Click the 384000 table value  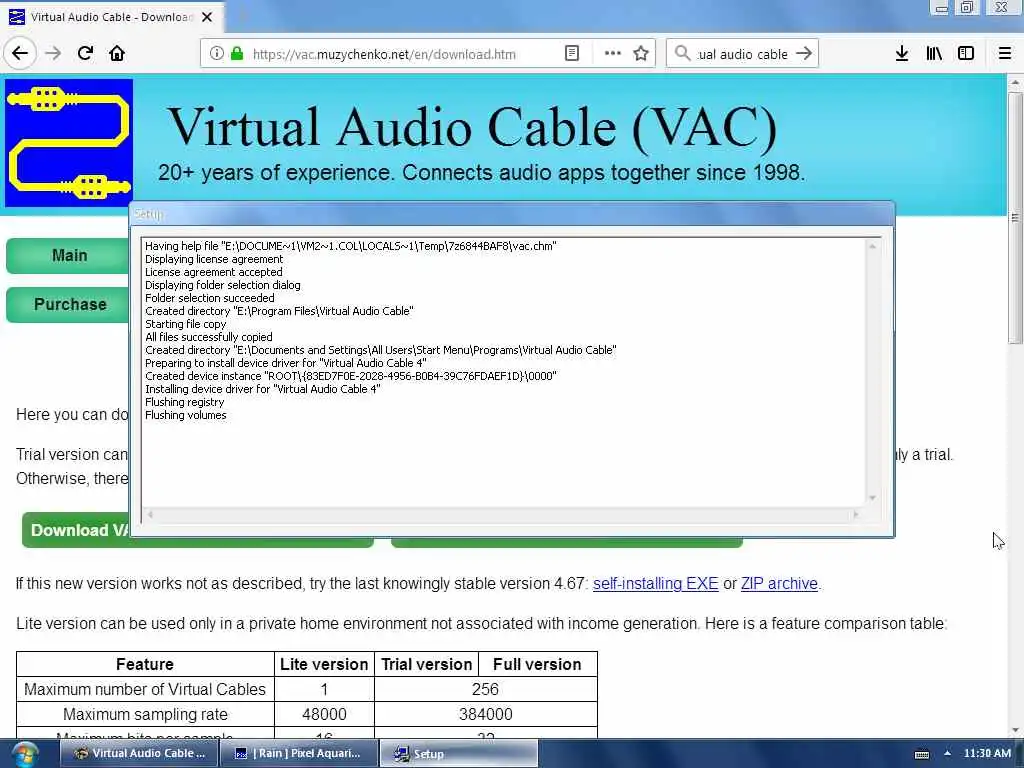[x=485, y=714]
